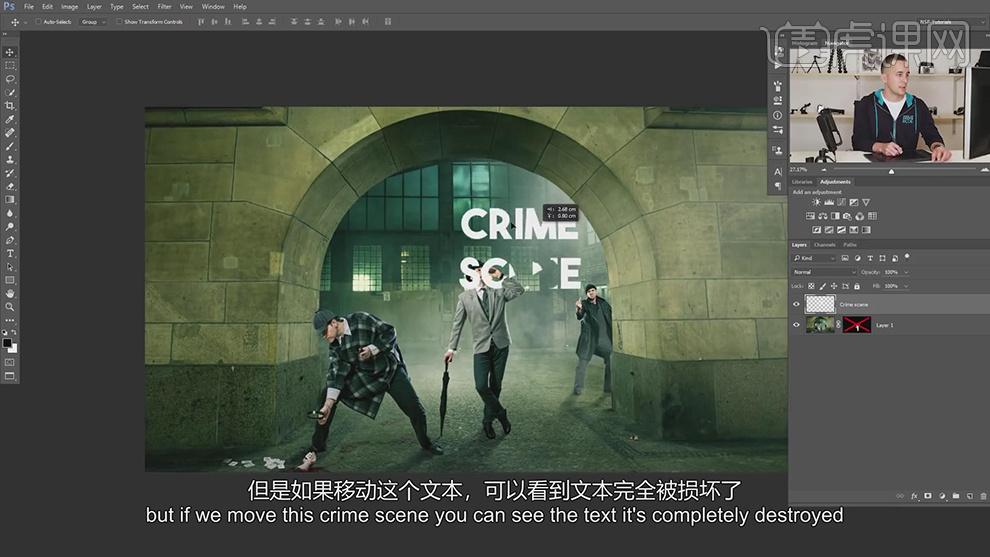Select the Blur tool
This screenshot has height=557, width=990.
[x=9, y=213]
